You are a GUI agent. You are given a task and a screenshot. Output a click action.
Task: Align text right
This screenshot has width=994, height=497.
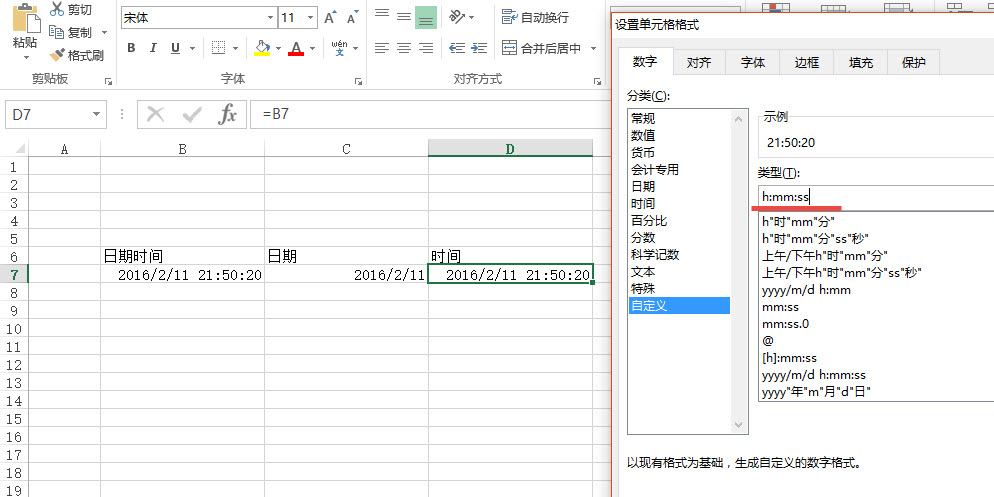coord(426,48)
